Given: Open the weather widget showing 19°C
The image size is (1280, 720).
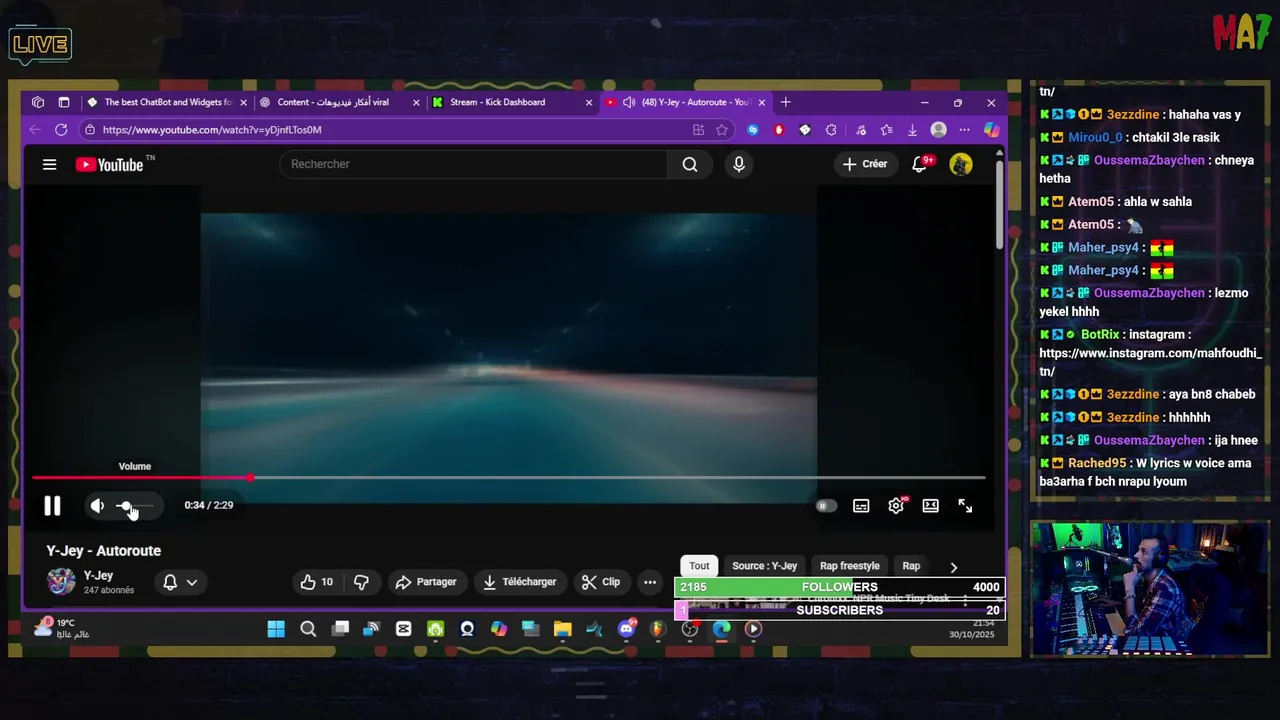Looking at the screenshot, I should point(62,628).
